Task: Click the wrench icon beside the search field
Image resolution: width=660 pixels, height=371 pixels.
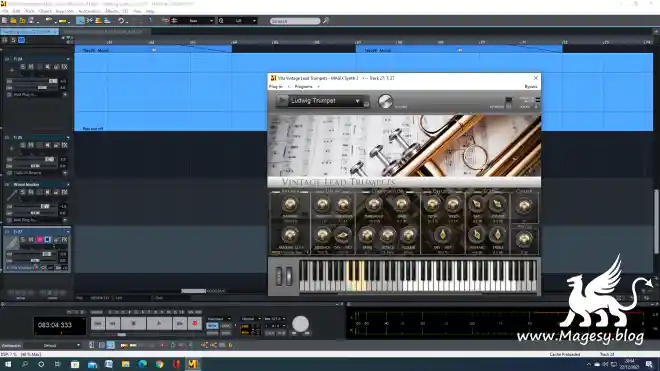Action: 325,20
